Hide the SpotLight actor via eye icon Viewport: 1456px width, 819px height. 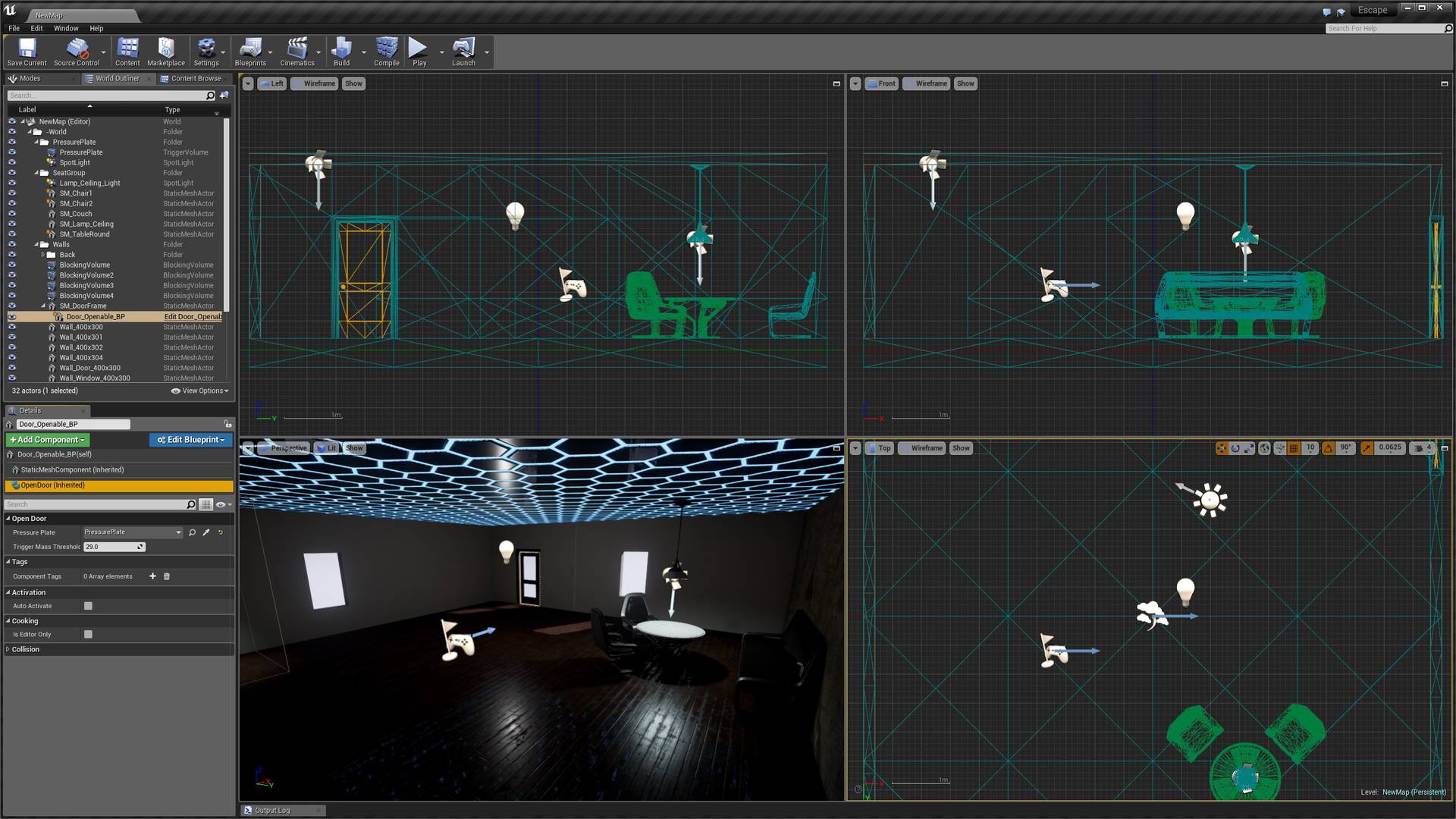(x=12, y=162)
